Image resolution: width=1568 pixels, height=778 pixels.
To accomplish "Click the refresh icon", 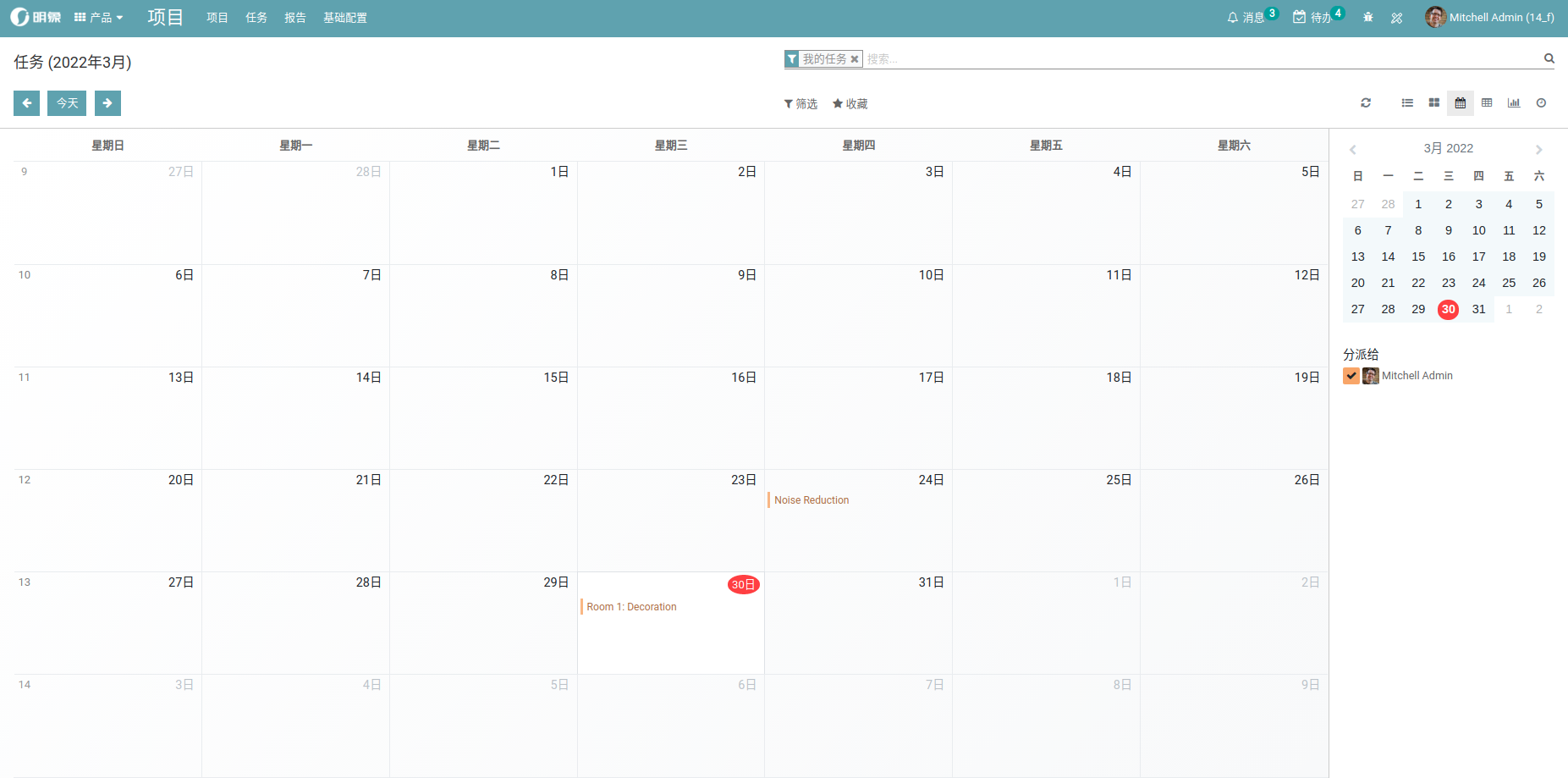I will pyautogui.click(x=1366, y=103).
